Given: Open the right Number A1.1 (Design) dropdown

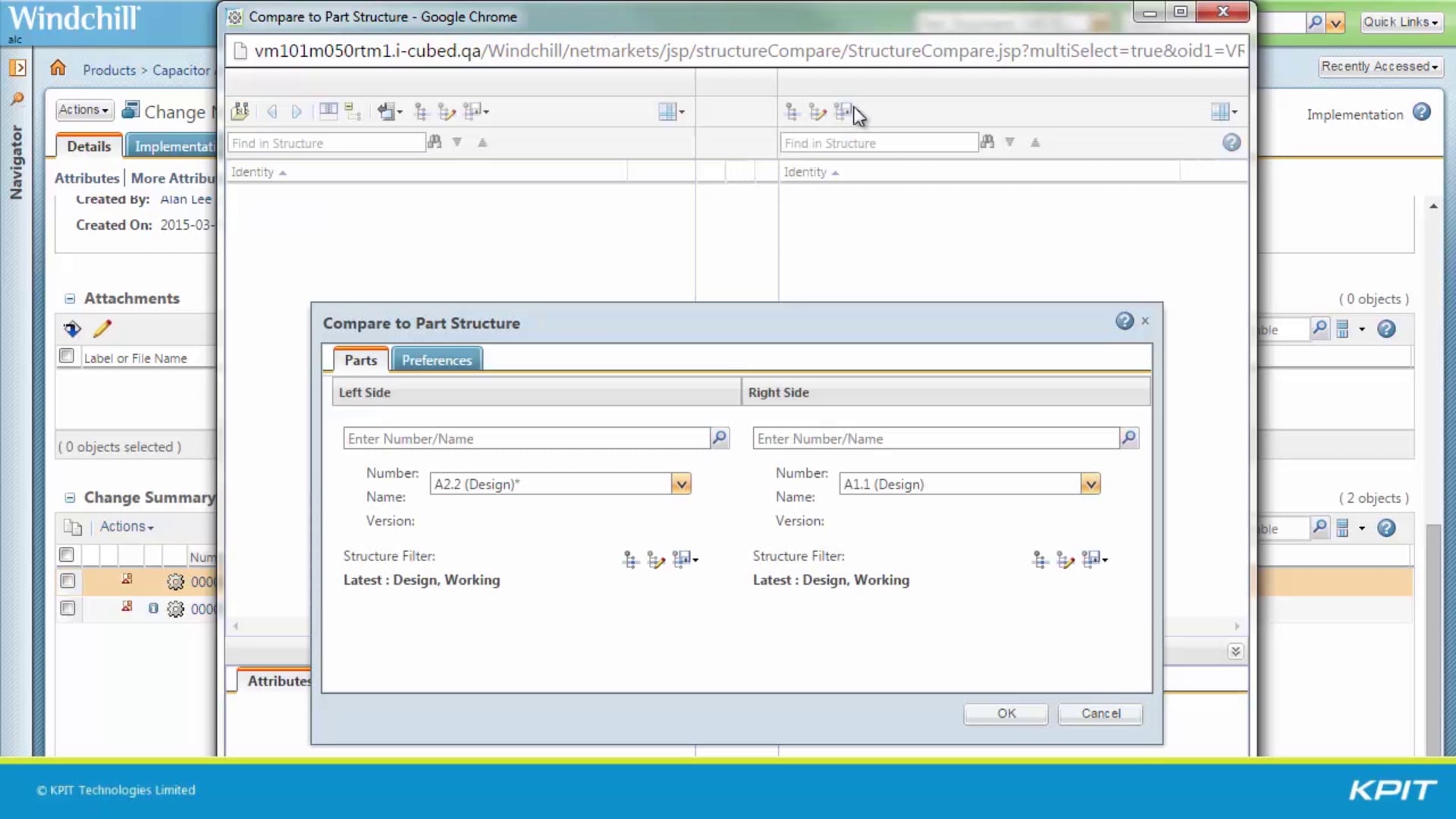Looking at the screenshot, I should [1090, 484].
